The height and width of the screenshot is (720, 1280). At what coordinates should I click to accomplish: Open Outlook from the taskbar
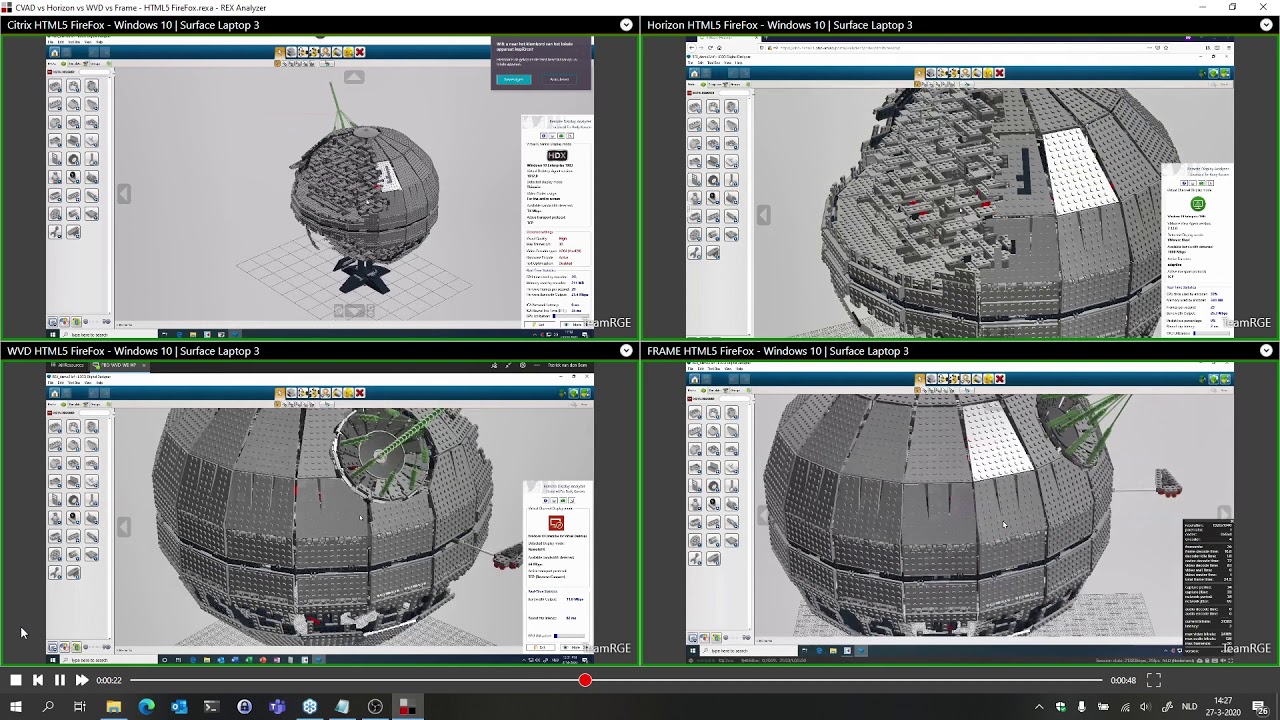pyautogui.click(x=179, y=707)
